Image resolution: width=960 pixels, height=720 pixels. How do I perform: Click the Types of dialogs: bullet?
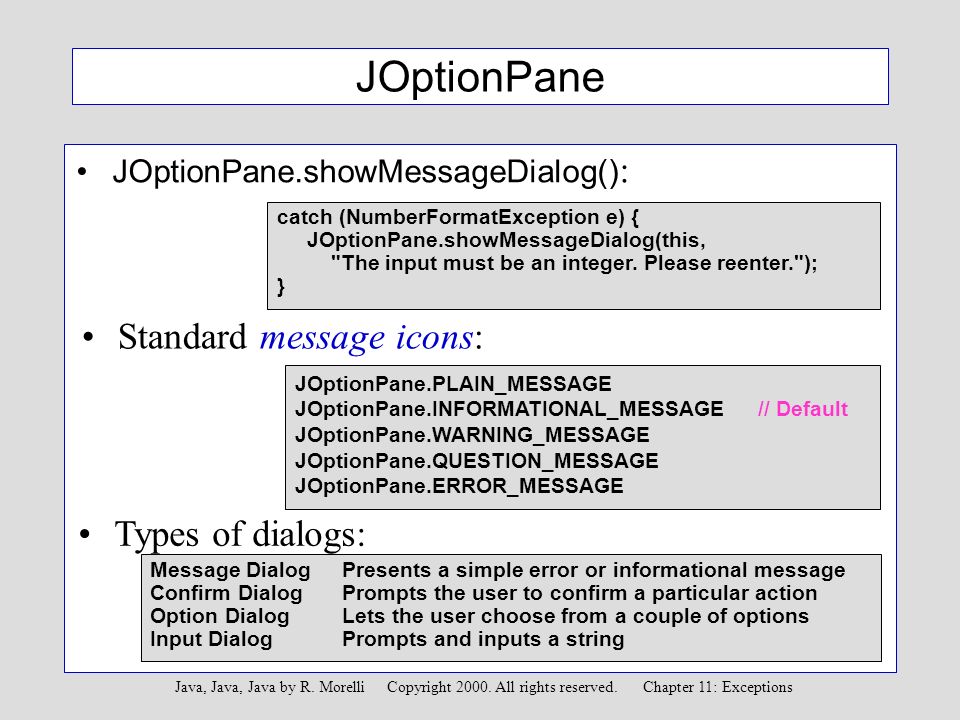pos(239,534)
